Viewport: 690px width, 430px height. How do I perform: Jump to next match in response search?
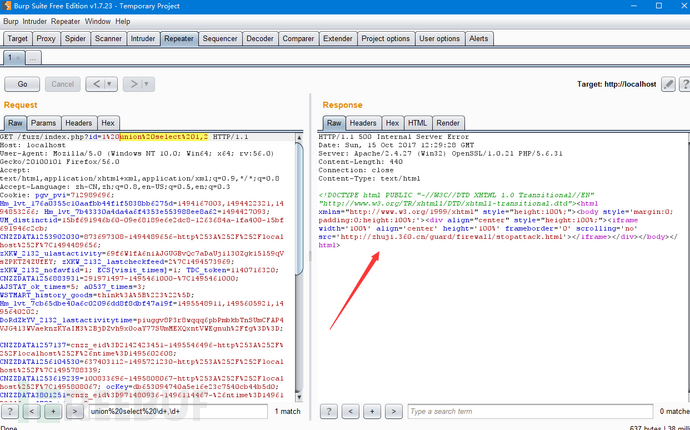point(393,412)
